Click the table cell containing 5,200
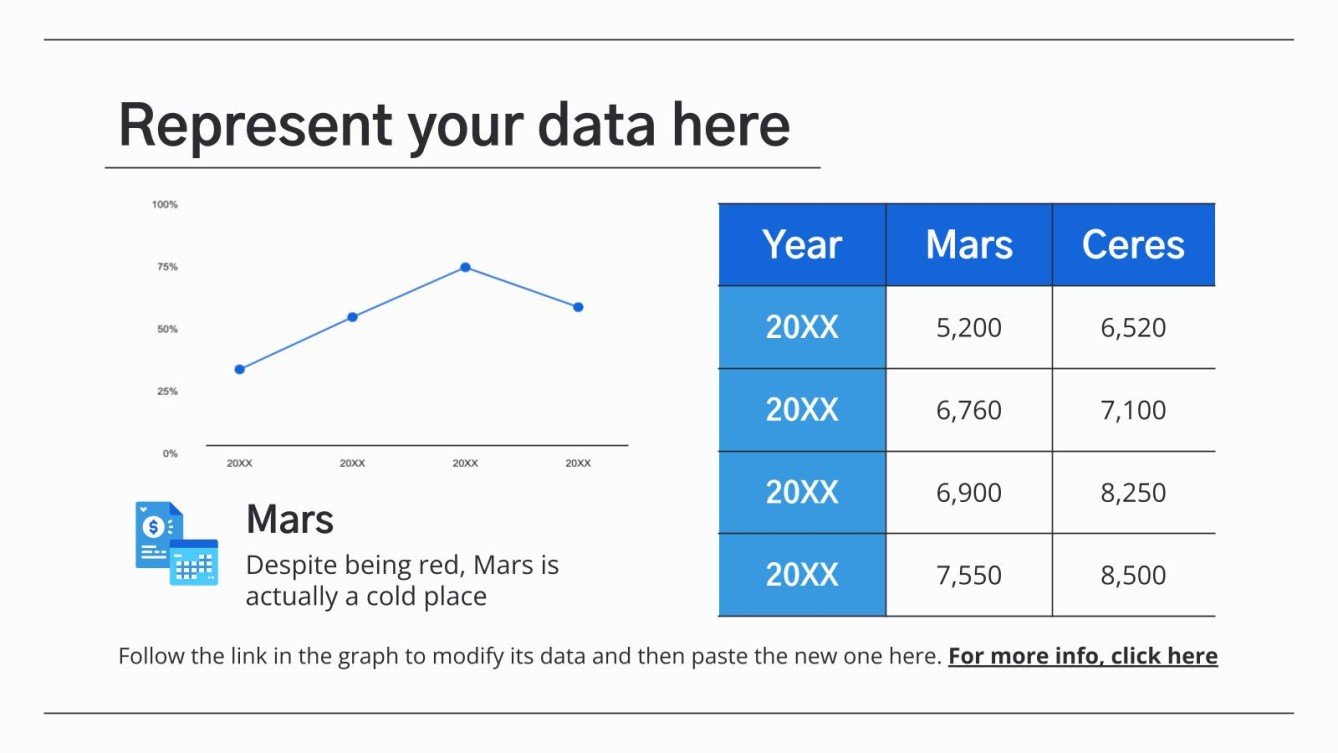Viewport: 1338px width, 753px height. [x=969, y=327]
